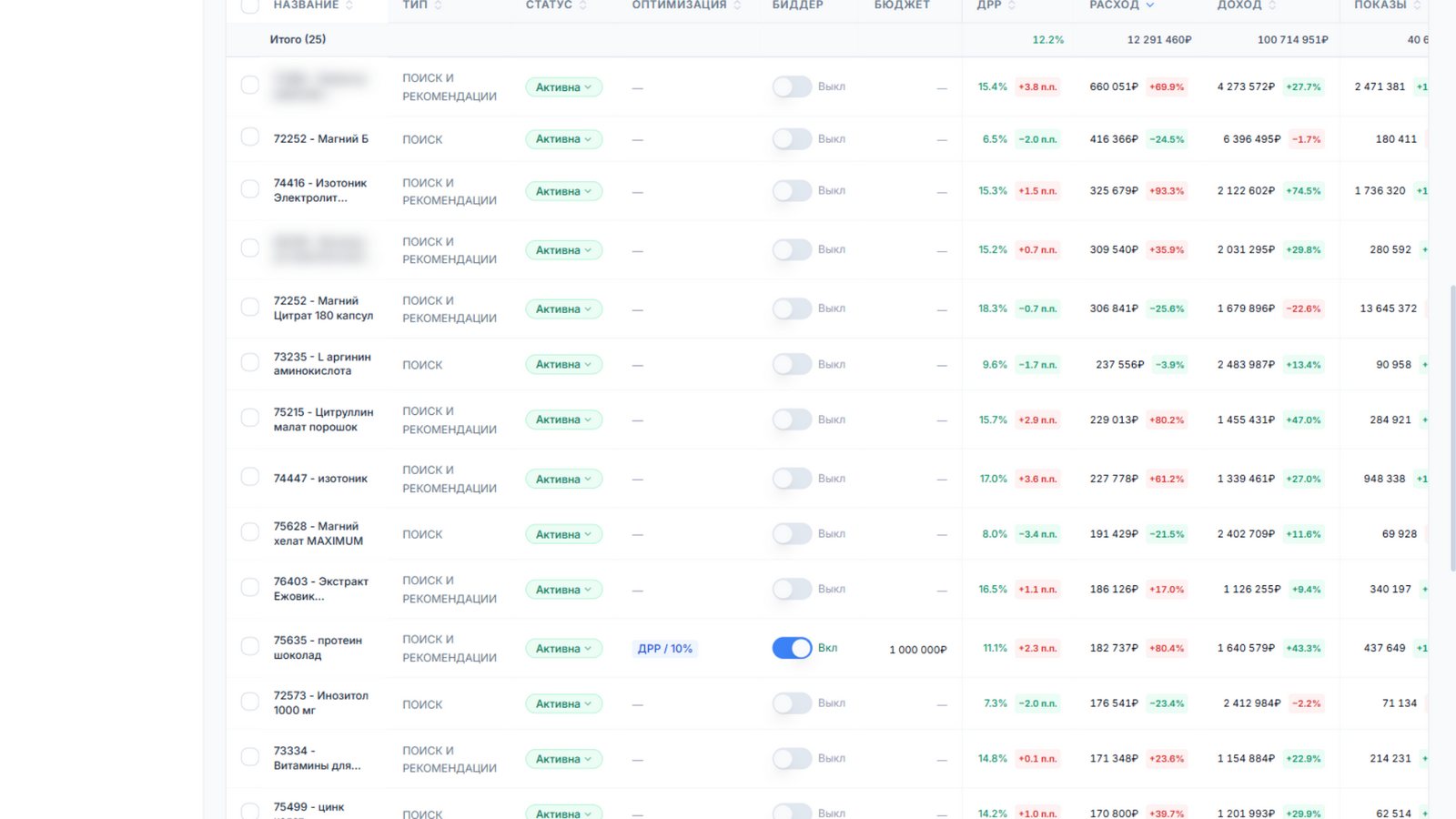
Task: Open status dropdown for 72252 - Магний Б
Action: [x=563, y=139]
